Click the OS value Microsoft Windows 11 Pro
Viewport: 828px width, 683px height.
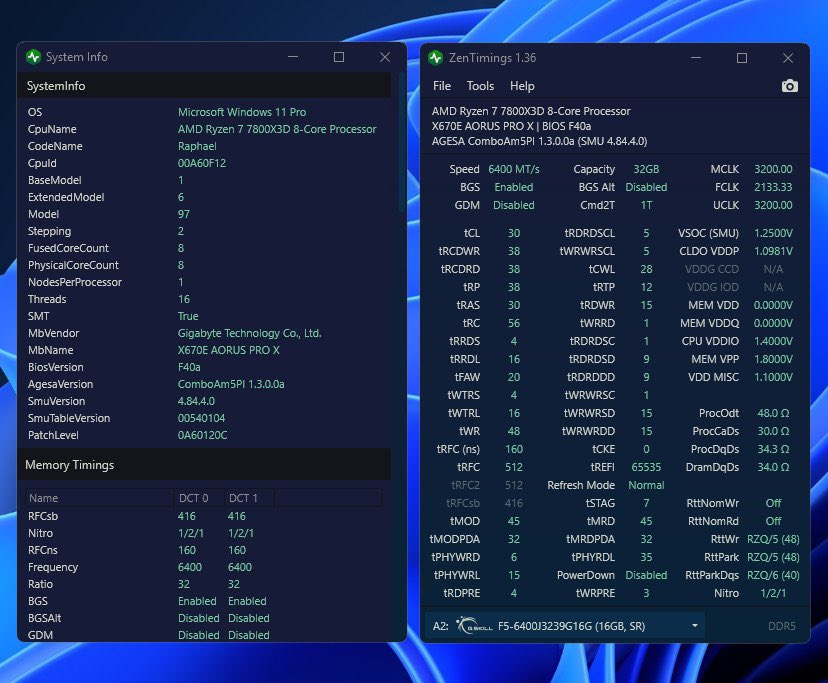(x=242, y=112)
